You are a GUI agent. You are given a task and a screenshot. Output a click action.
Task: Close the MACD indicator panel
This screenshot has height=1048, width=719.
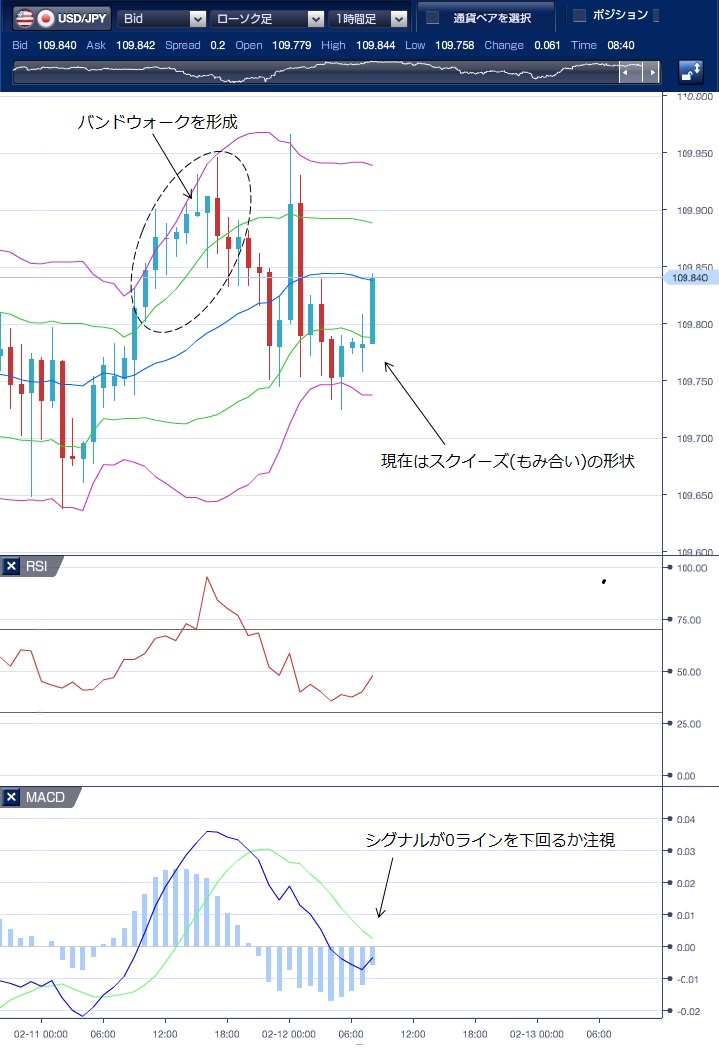[x=12, y=797]
